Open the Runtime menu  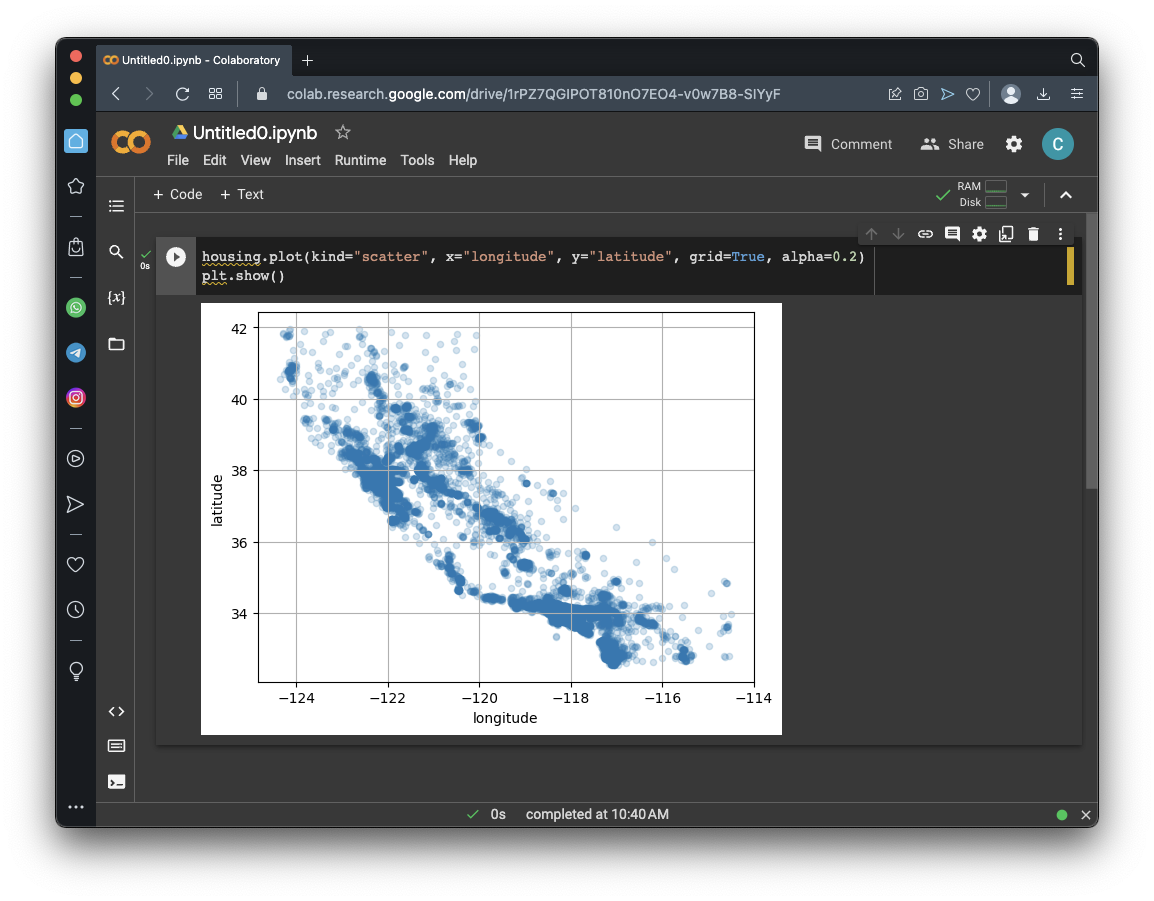(x=360, y=160)
